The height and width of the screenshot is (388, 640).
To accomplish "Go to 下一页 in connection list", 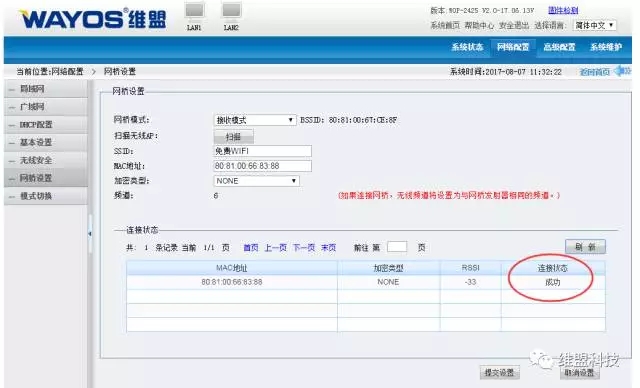I will coord(304,248).
